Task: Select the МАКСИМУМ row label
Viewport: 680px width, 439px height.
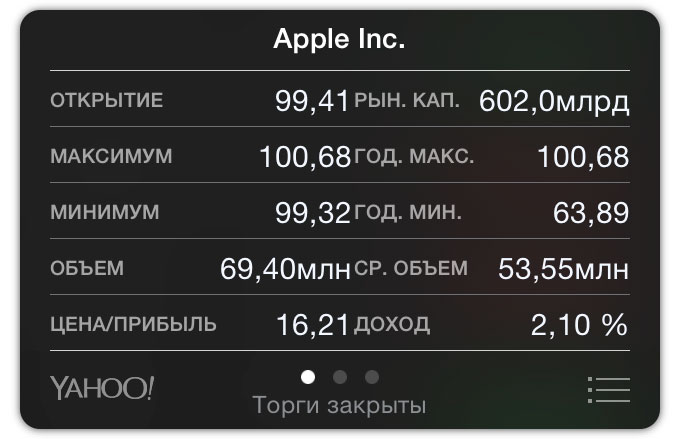Action: coord(110,157)
